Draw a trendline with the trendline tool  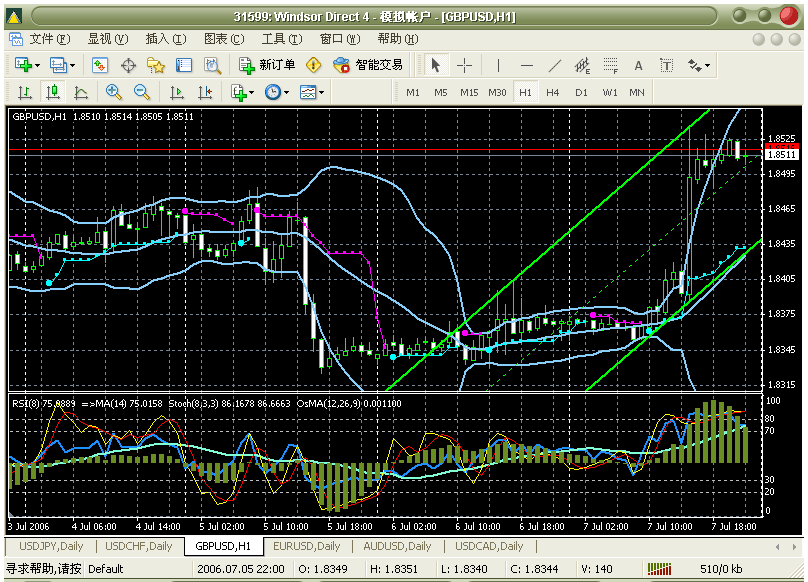tap(554, 65)
